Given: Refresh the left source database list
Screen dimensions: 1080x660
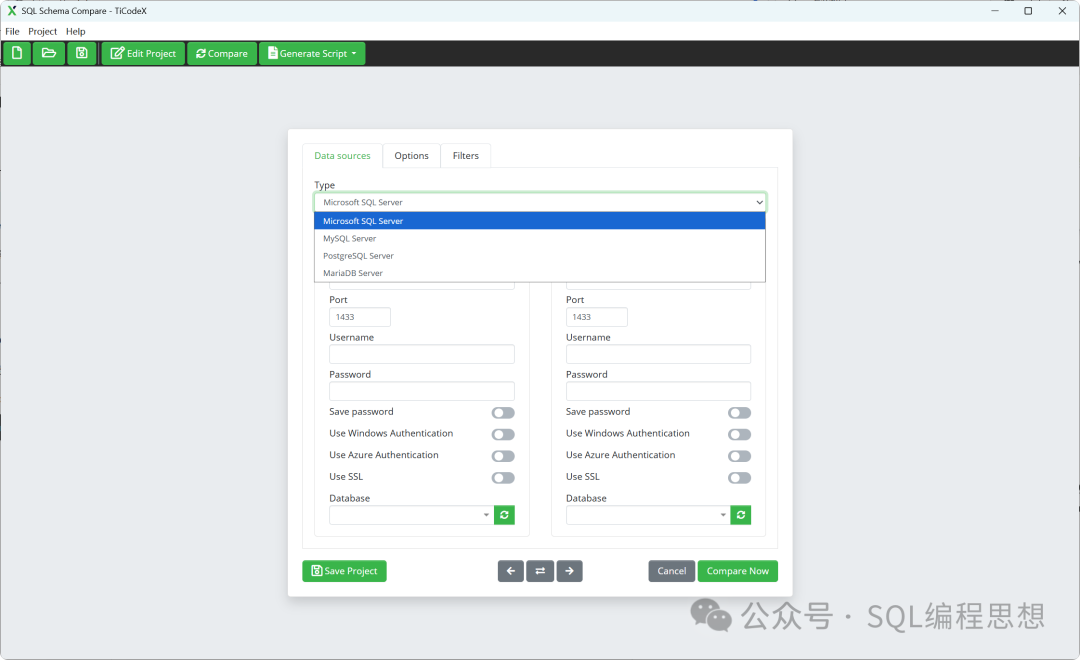Looking at the screenshot, I should pyautogui.click(x=504, y=515).
